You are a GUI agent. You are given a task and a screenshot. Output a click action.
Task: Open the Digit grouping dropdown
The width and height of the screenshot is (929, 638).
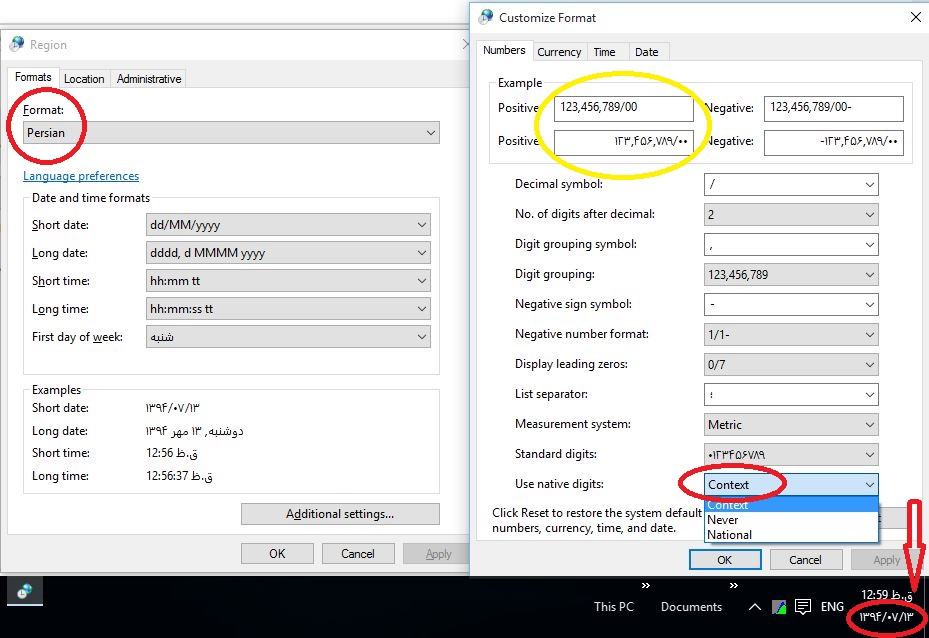coord(791,275)
